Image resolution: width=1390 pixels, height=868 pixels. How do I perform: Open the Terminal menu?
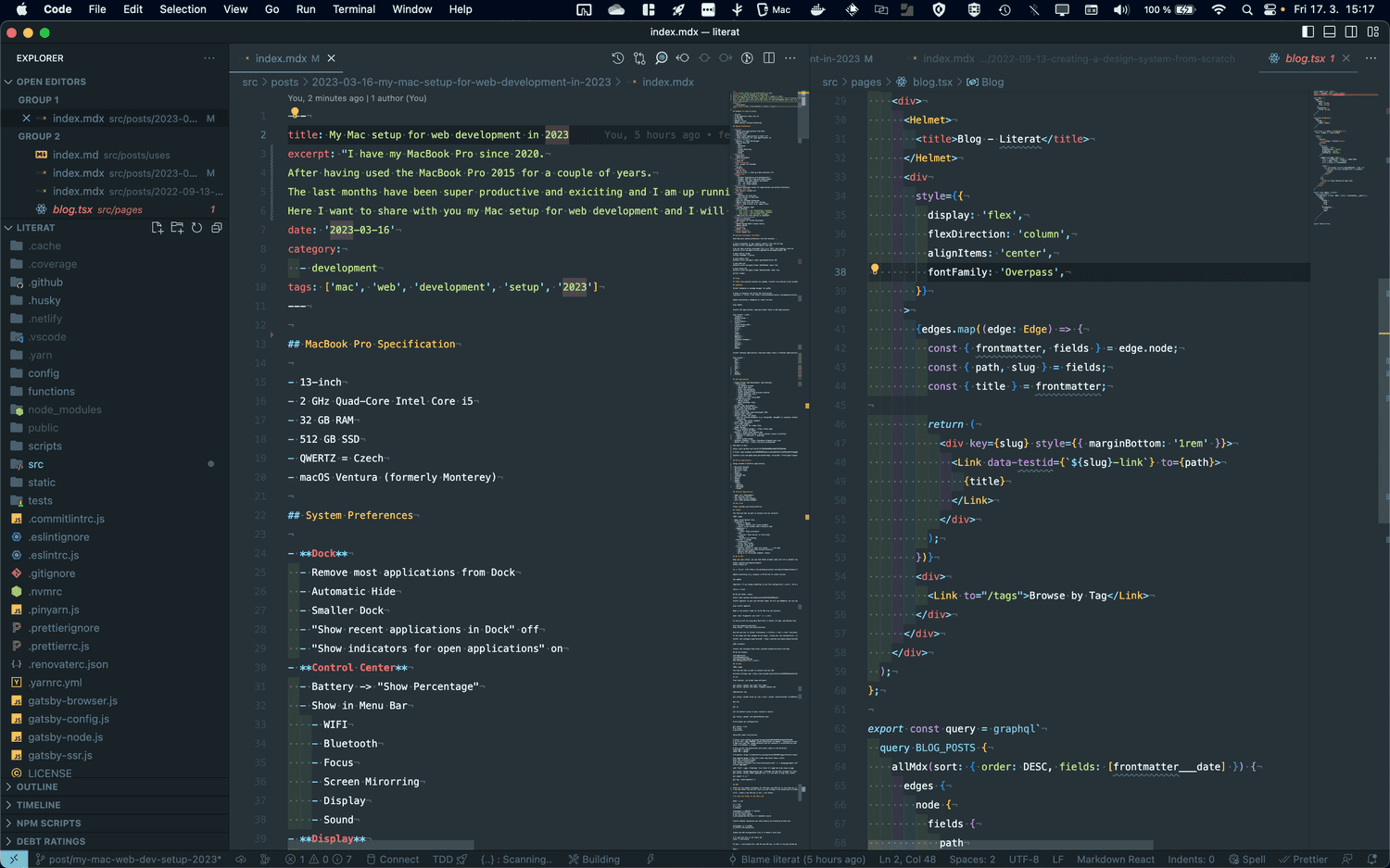pyautogui.click(x=354, y=9)
